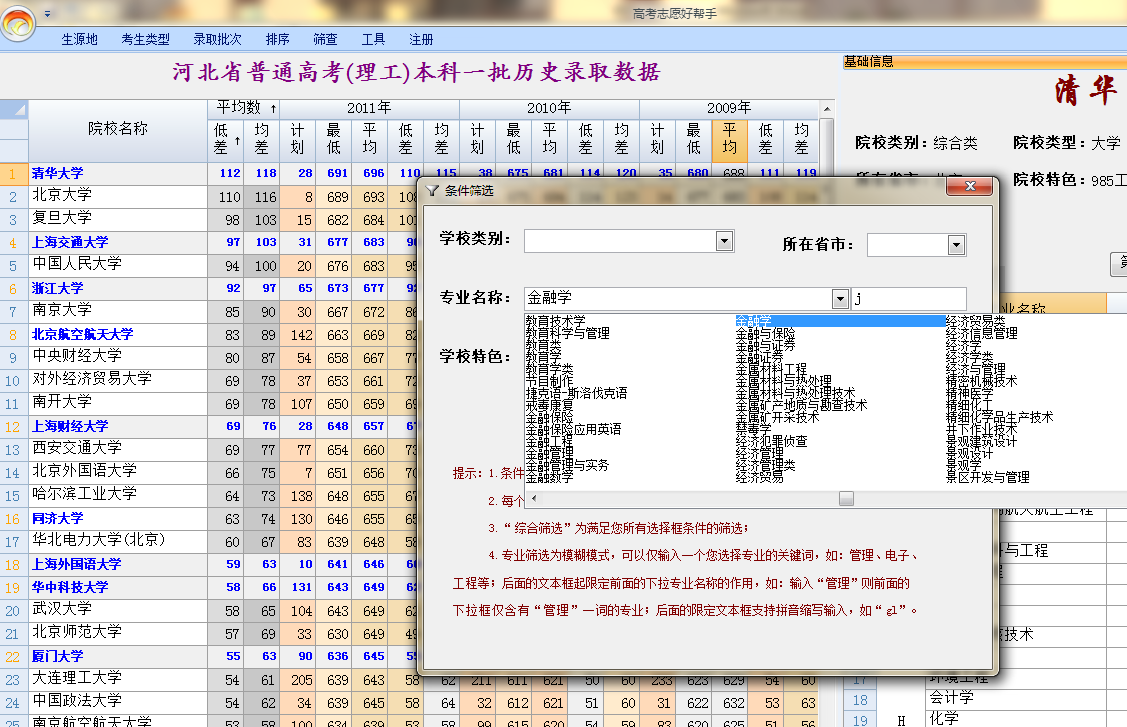Open the 排序 menu
1127x727 pixels.
tap(277, 40)
